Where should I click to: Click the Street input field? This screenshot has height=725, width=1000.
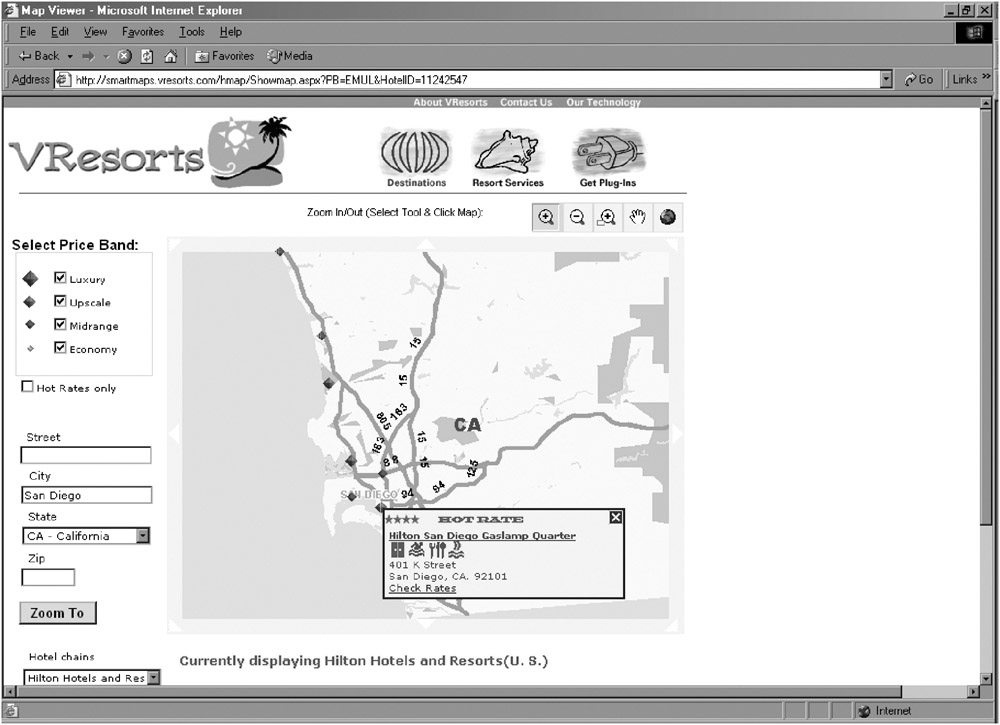tap(86, 455)
